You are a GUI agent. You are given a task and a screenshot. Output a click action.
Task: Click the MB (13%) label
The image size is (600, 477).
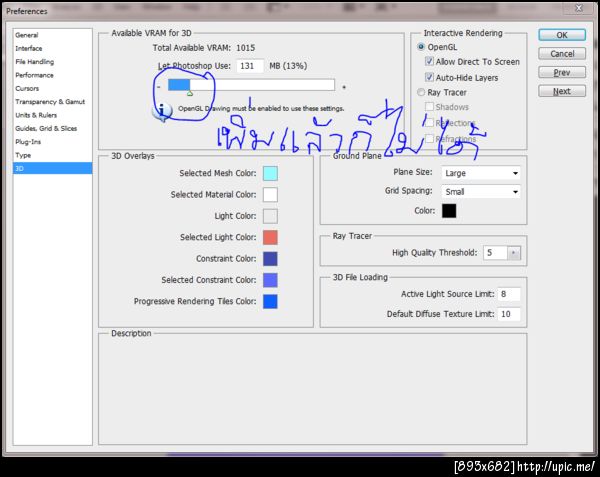coord(288,66)
